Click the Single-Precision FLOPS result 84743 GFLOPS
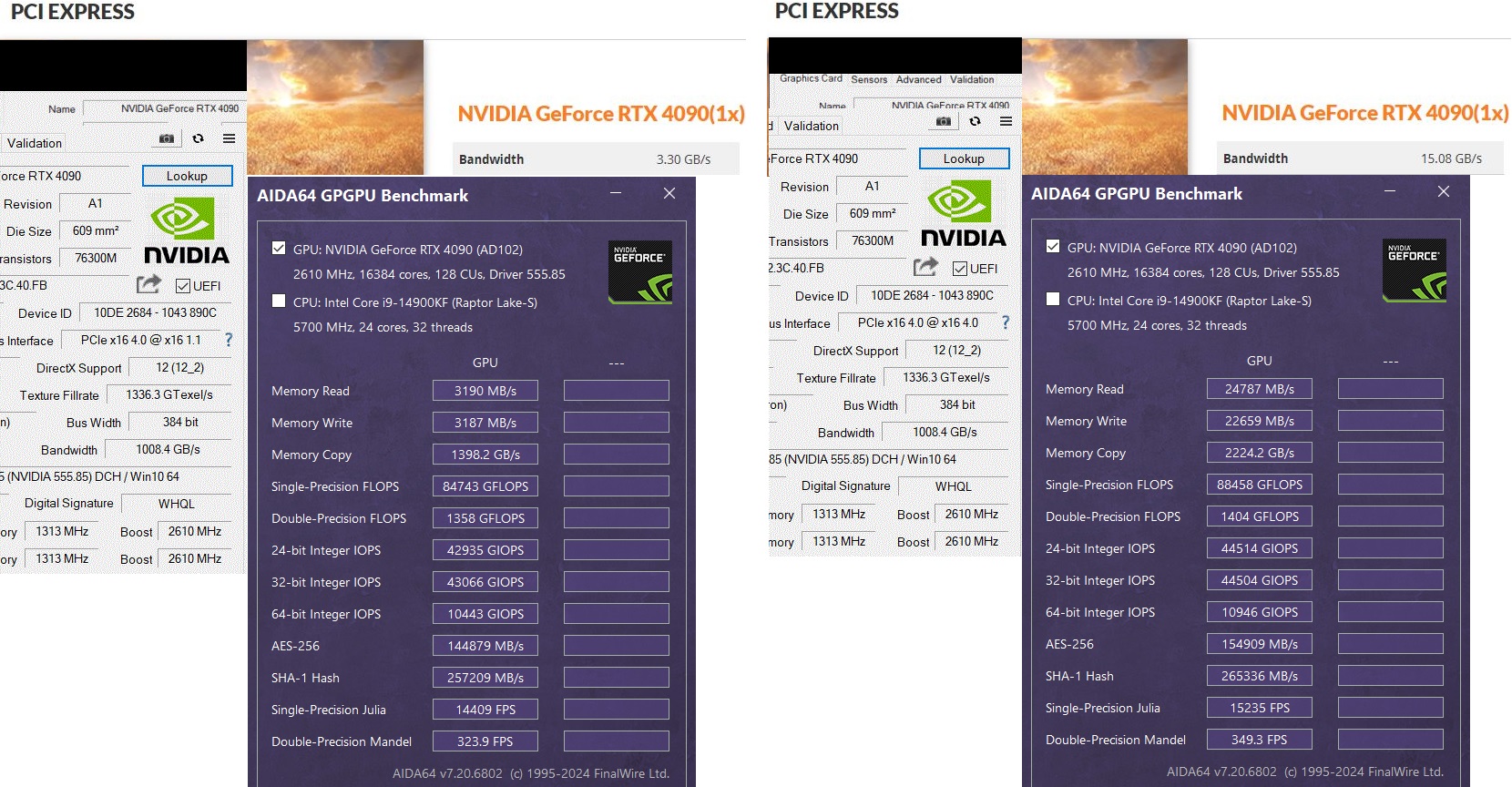This screenshot has width=1512, height=787. 485,486
